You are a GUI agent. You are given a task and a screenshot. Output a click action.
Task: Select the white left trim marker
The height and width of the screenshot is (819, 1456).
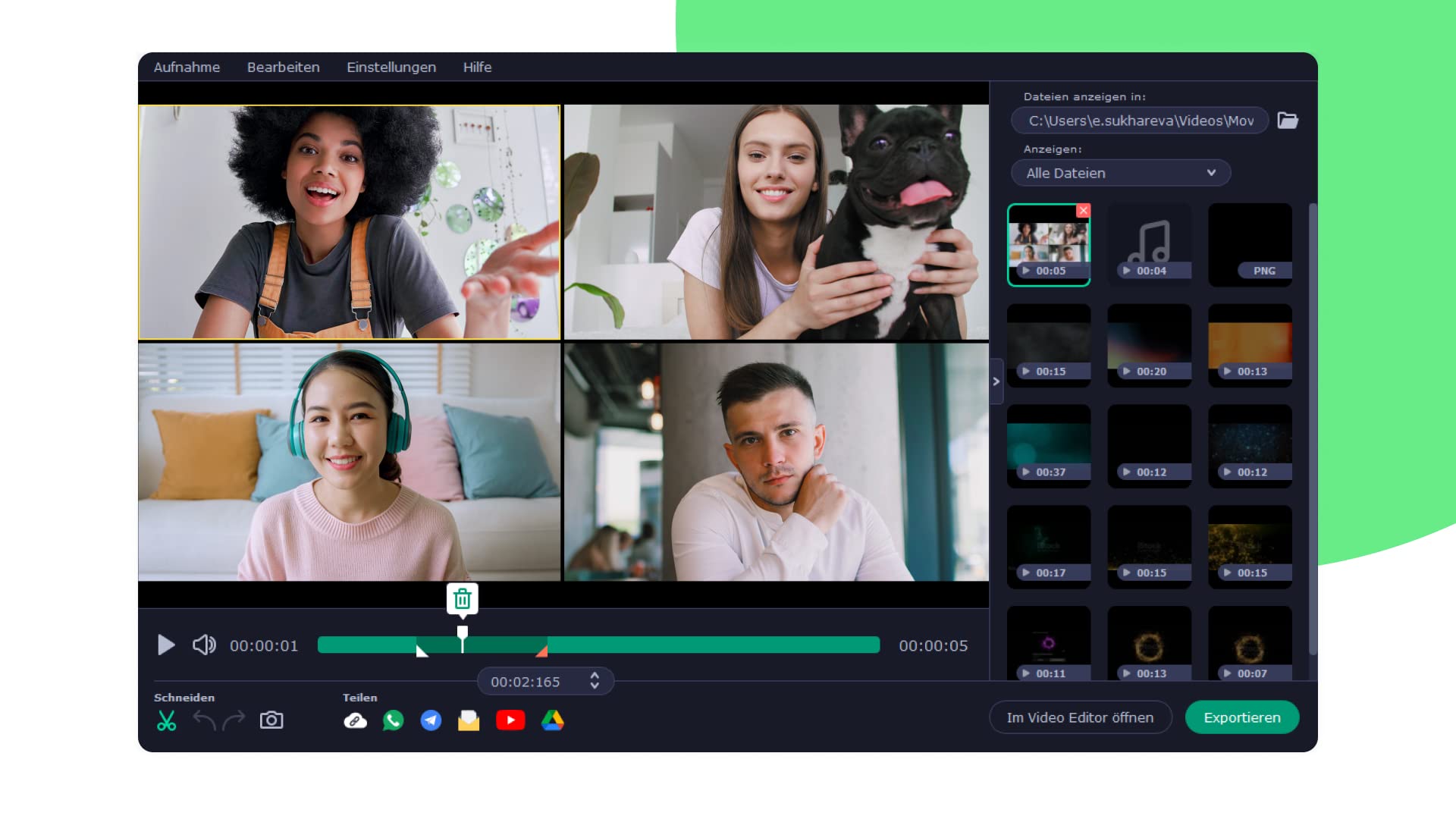coord(422,650)
